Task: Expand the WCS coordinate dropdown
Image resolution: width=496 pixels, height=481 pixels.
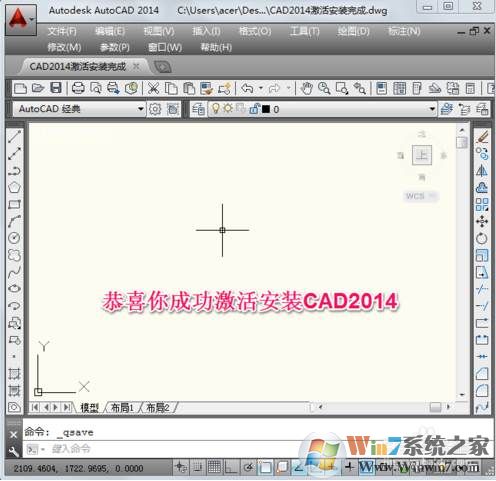Action: click(432, 196)
